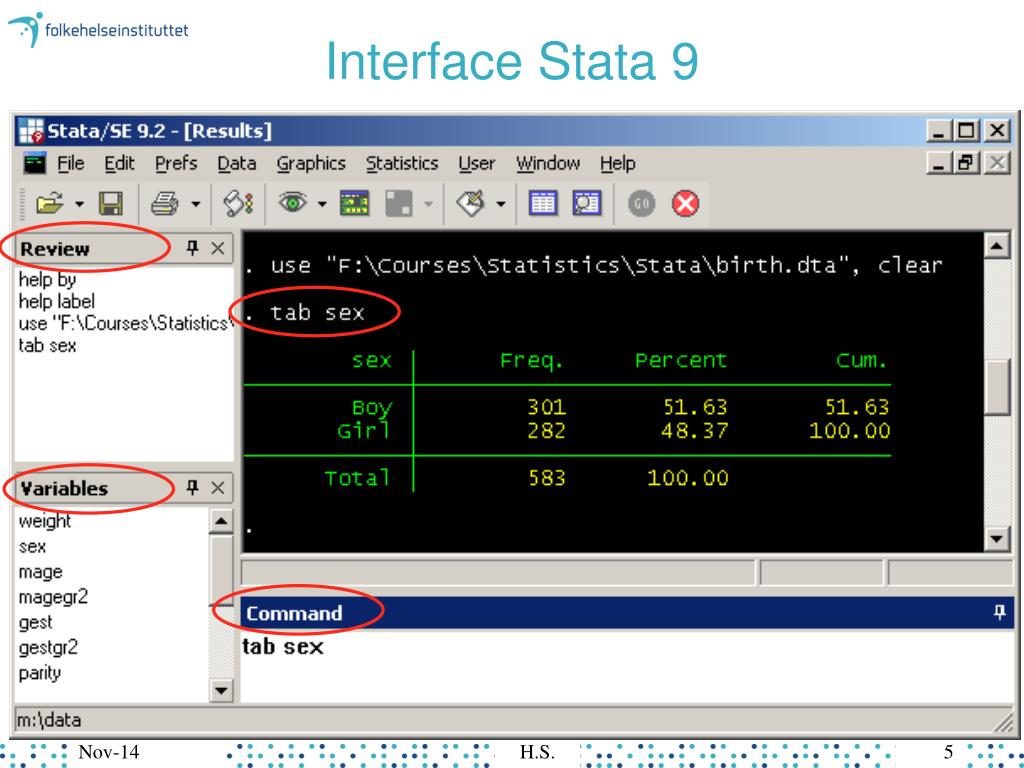The image size is (1024, 768).
Task: Click the Boy row in results table
Action: (x=567, y=407)
